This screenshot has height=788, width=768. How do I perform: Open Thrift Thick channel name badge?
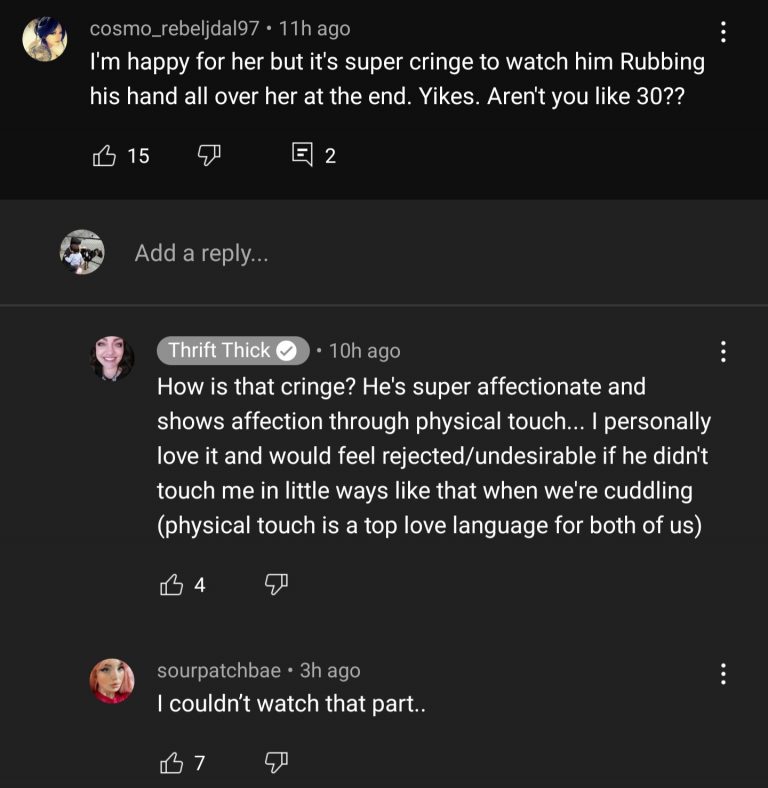pos(233,350)
